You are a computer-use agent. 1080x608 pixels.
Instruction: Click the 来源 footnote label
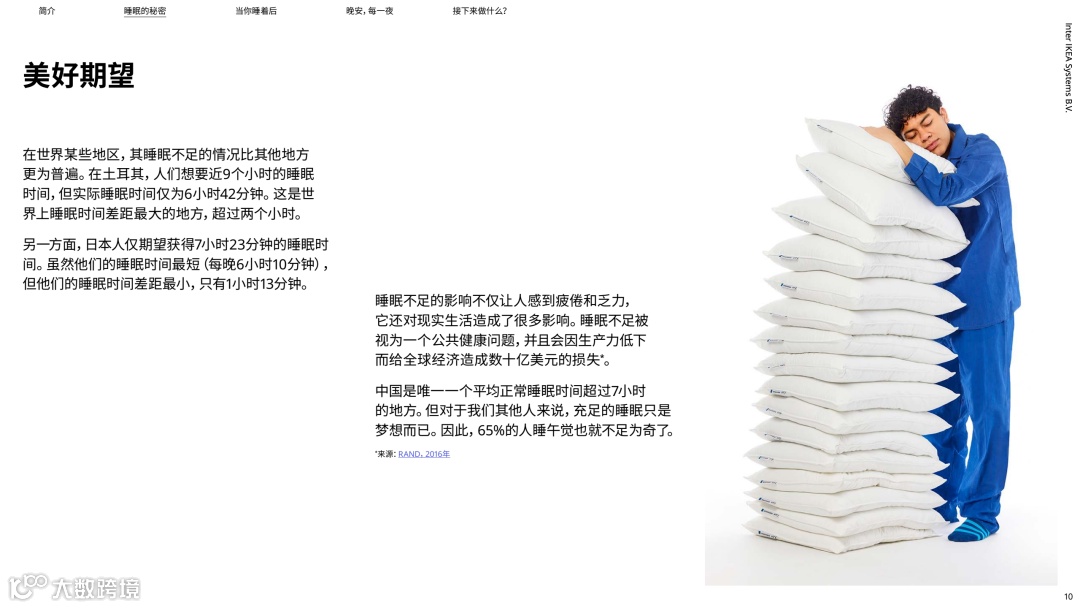pos(385,454)
